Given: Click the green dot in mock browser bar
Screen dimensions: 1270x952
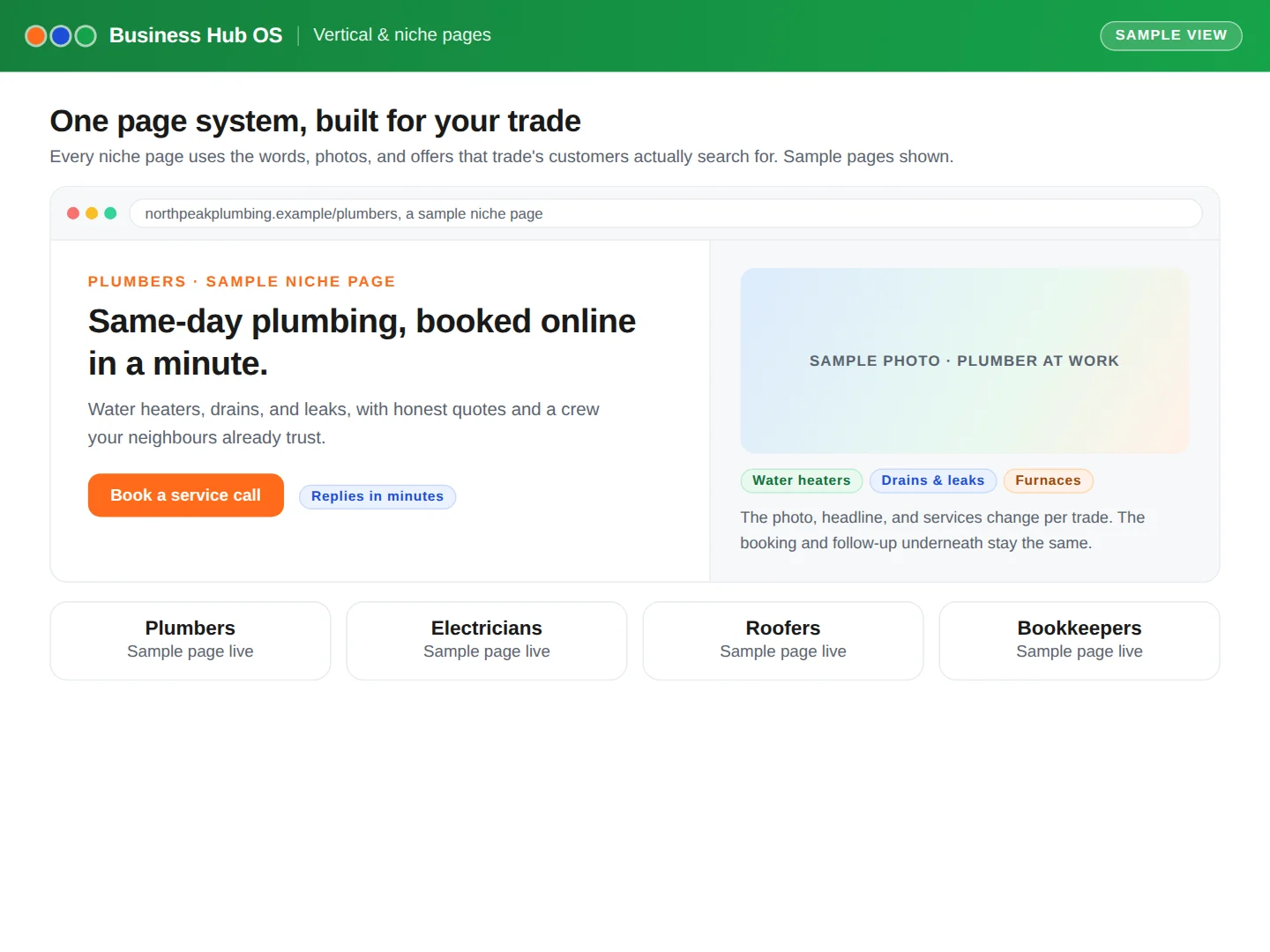Looking at the screenshot, I should pos(110,213).
